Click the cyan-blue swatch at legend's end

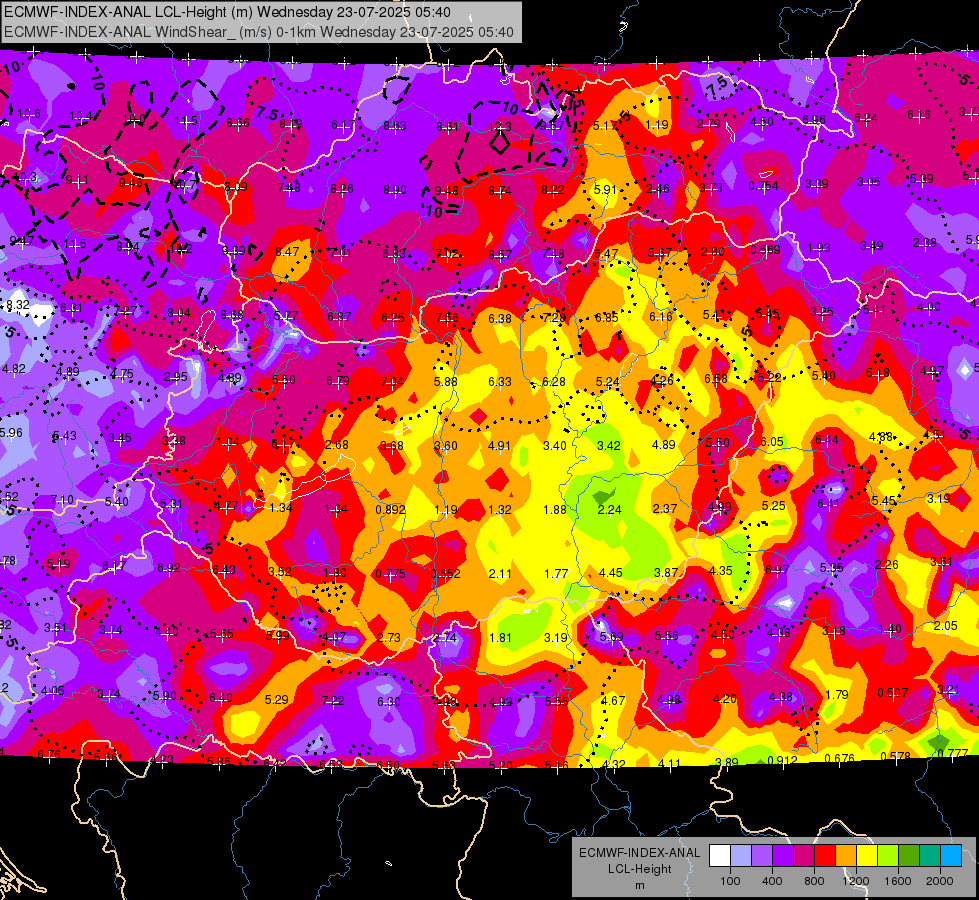pyautogui.click(x=951, y=855)
